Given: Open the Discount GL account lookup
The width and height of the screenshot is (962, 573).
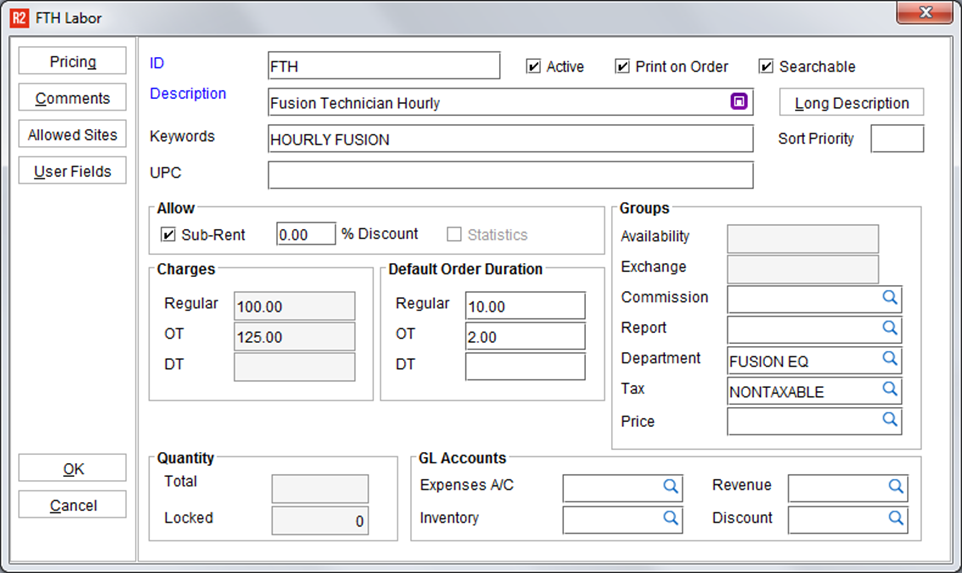Looking at the screenshot, I should [896, 519].
